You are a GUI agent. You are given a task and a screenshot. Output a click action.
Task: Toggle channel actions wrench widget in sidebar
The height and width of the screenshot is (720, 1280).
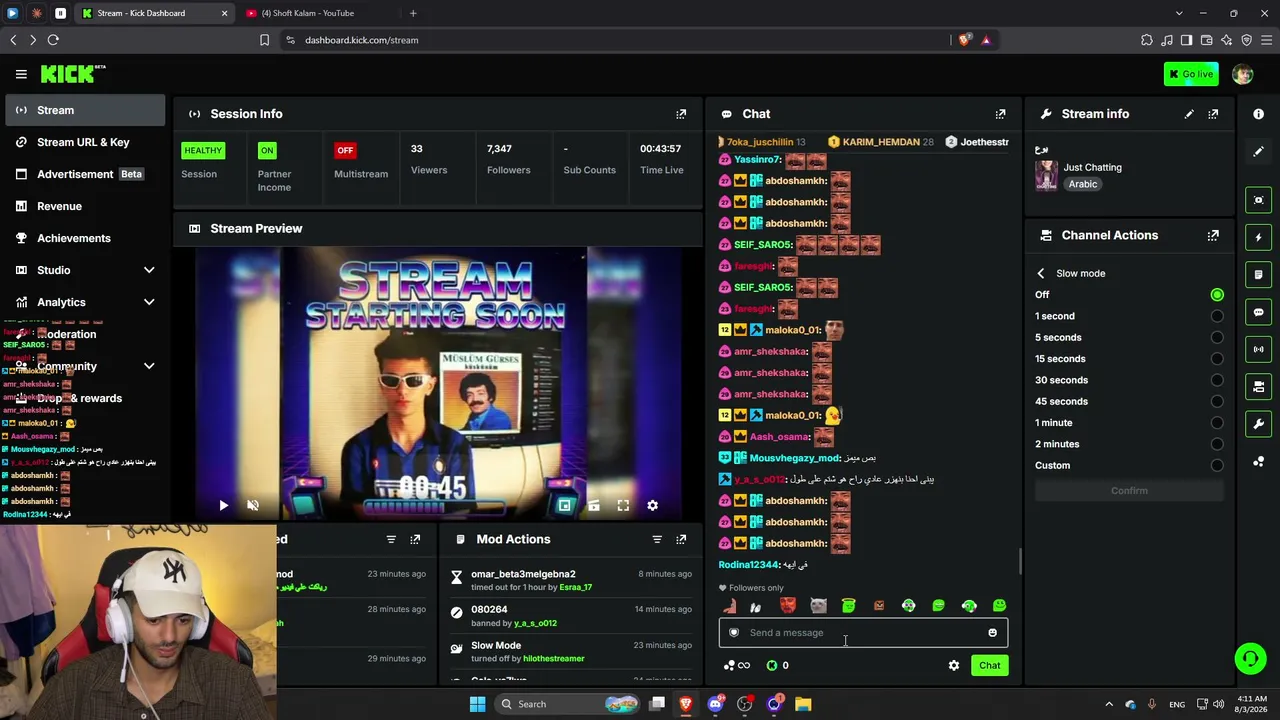click(1258, 424)
